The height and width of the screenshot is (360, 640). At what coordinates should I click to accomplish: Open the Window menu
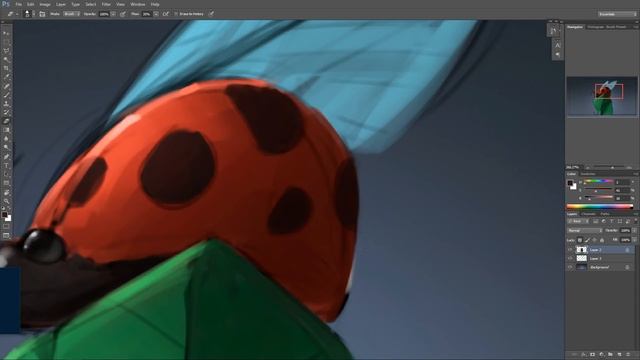pos(138,4)
